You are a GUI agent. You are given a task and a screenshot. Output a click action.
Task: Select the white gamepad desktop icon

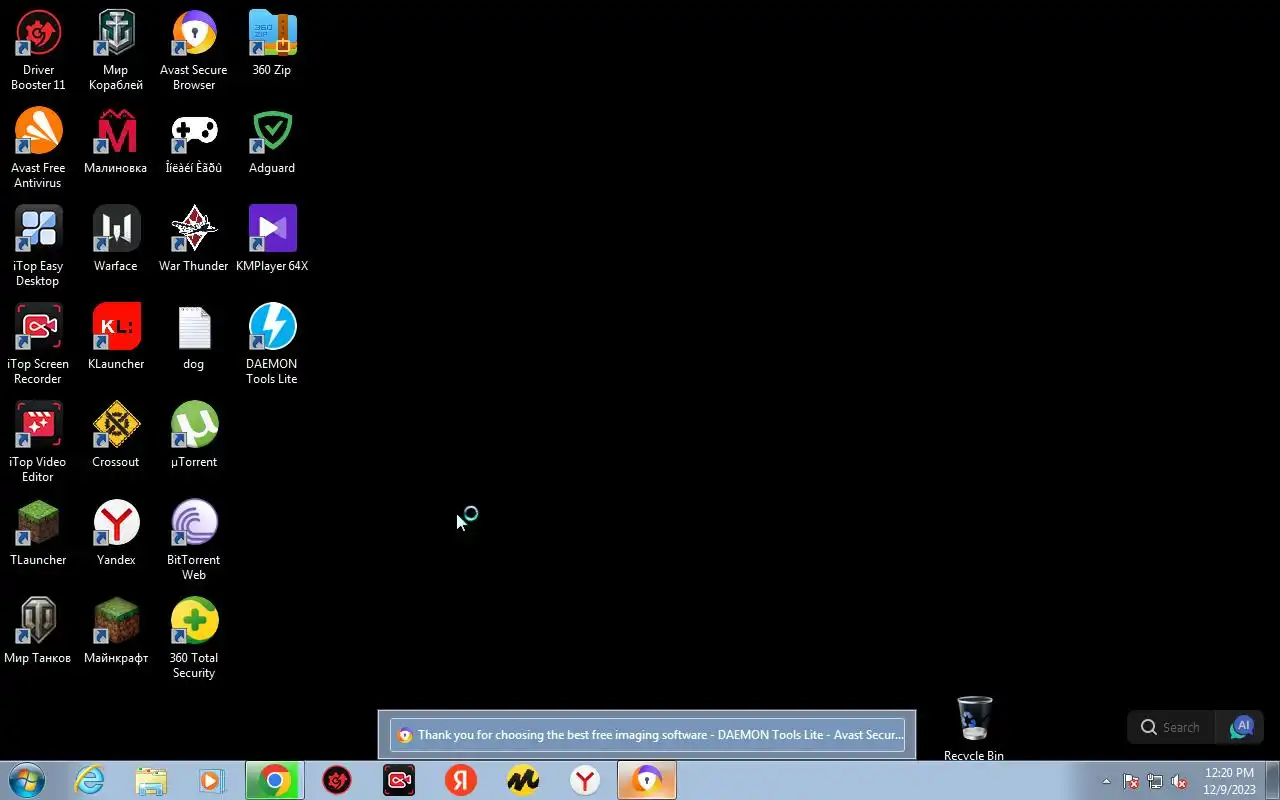194,141
